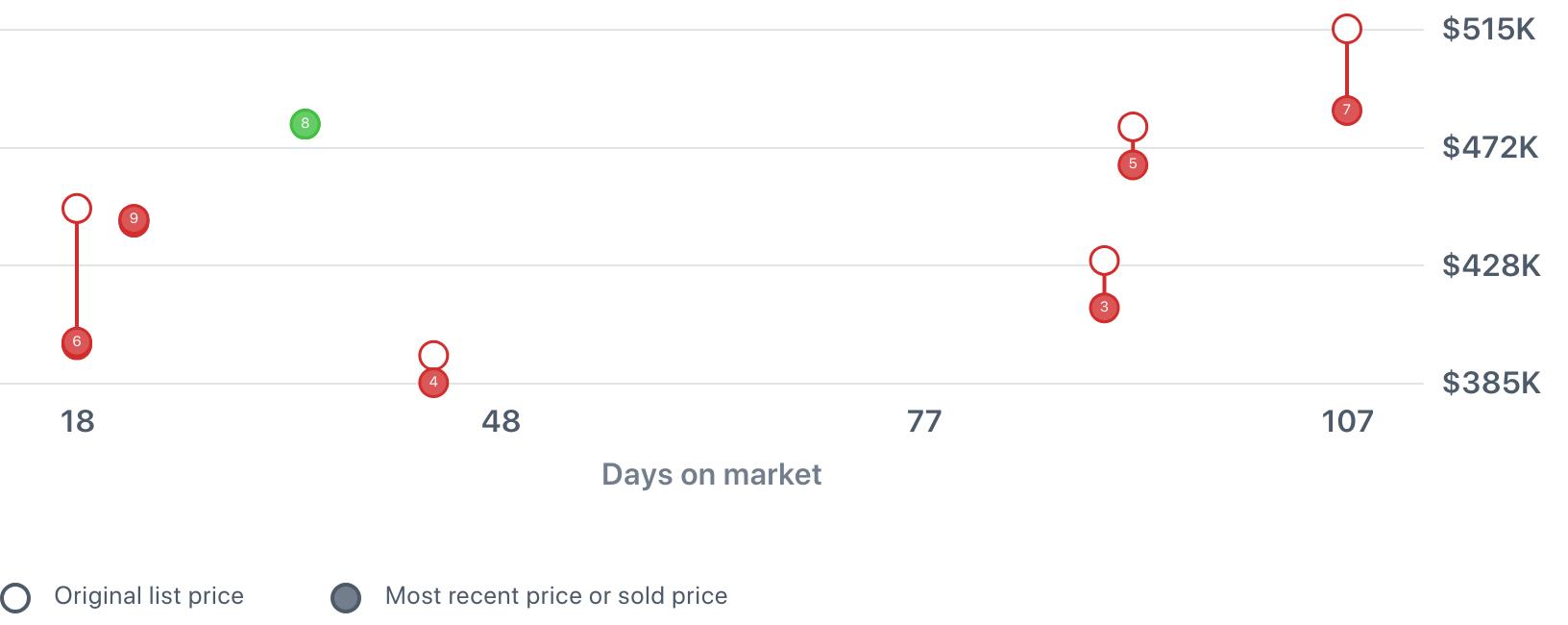This screenshot has width=1568, height=625.
Task: Click the green marker numbered 8
Action: coord(305,124)
